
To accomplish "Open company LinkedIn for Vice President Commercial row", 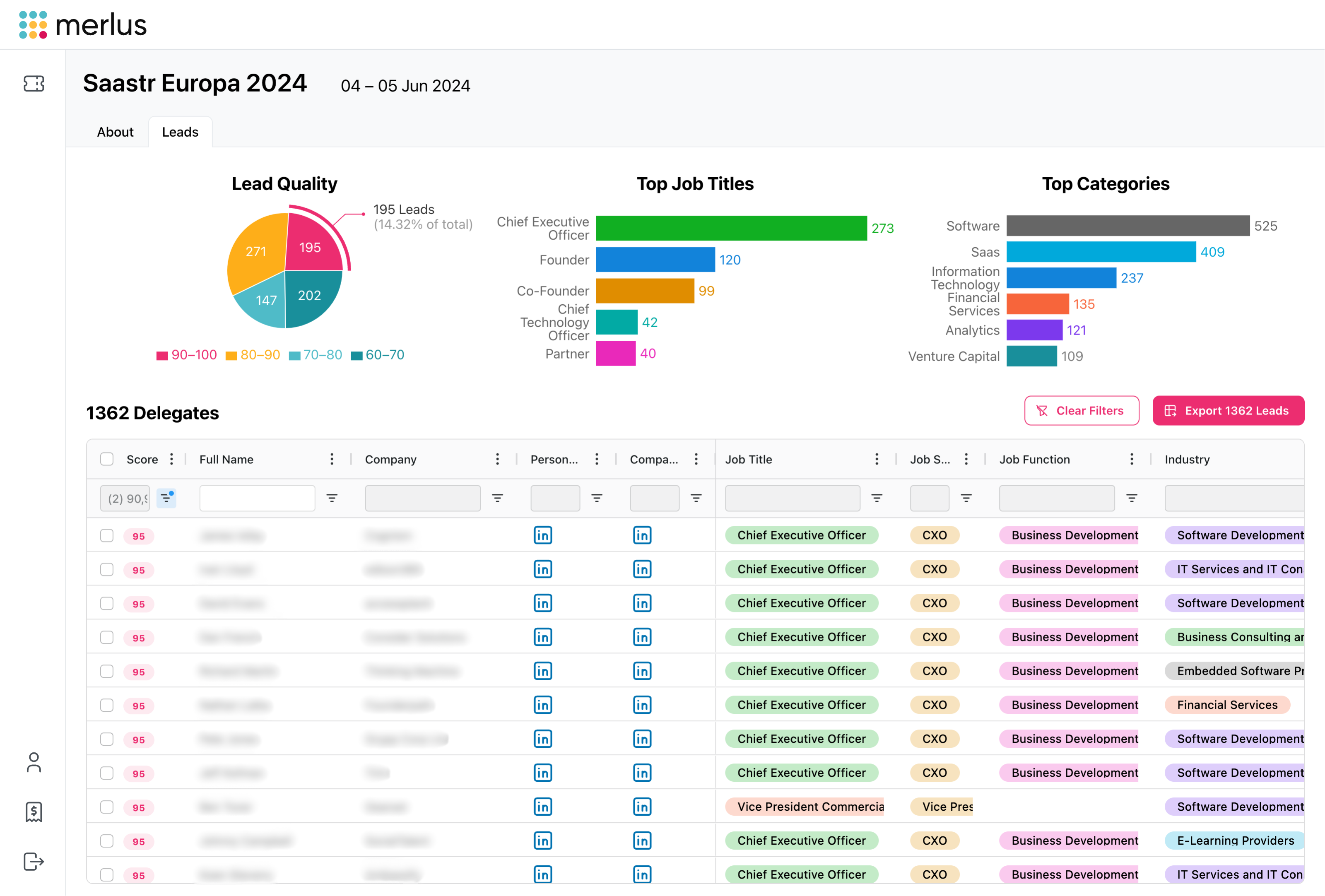I will pyautogui.click(x=642, y=807).
